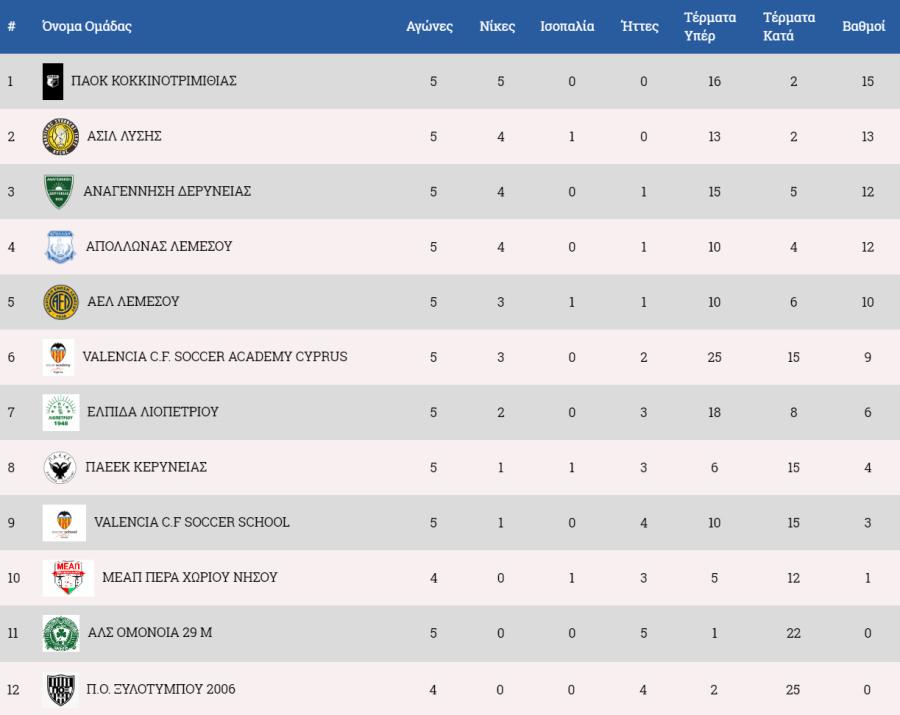
Task: Click ΑΠΟΛΛΩΝΑΣ ΛΕΜΕΣΟΥ 12 points value
Action: (867, 247)
